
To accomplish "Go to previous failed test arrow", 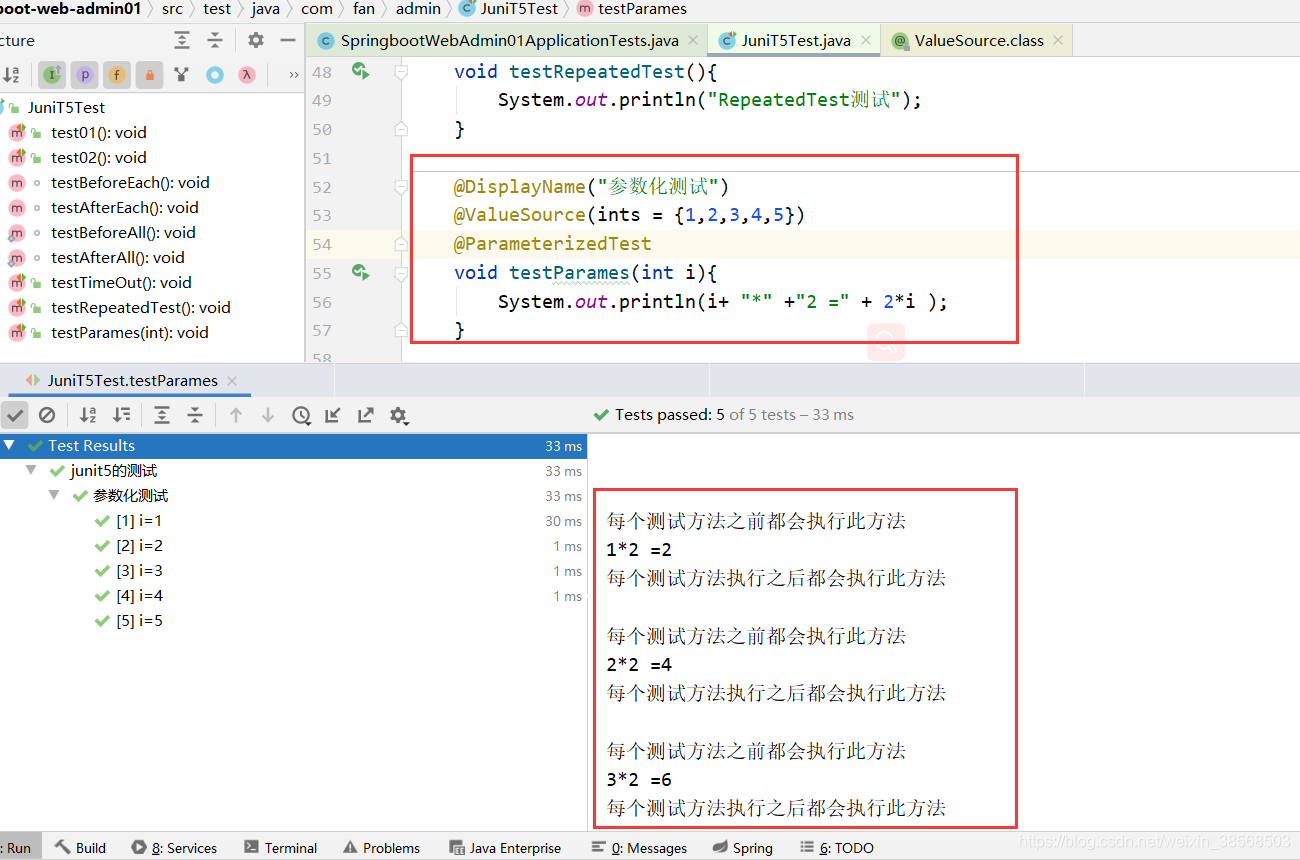I will tap(236, 415).
